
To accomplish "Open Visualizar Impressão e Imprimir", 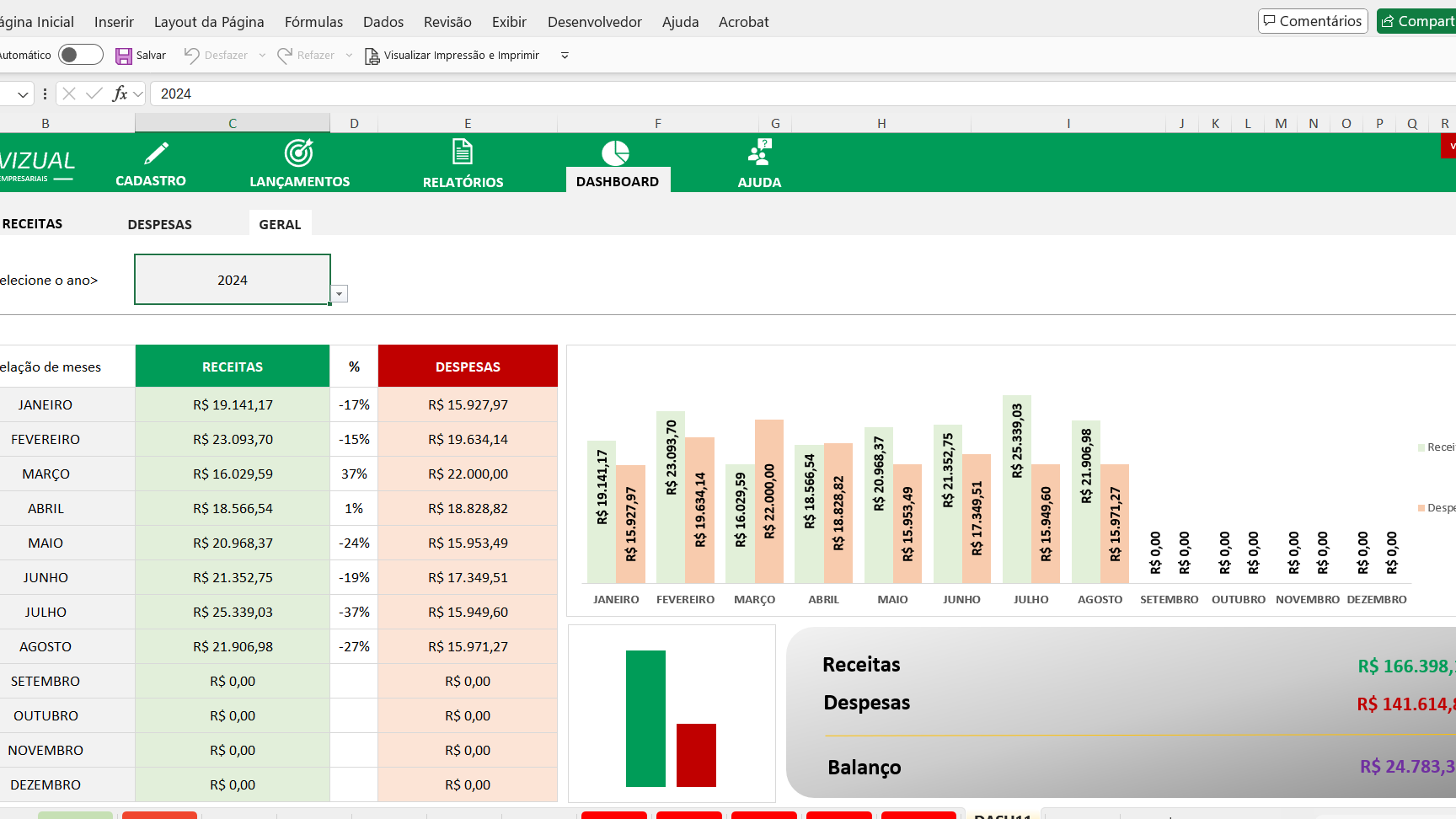I will pos(452,56).
